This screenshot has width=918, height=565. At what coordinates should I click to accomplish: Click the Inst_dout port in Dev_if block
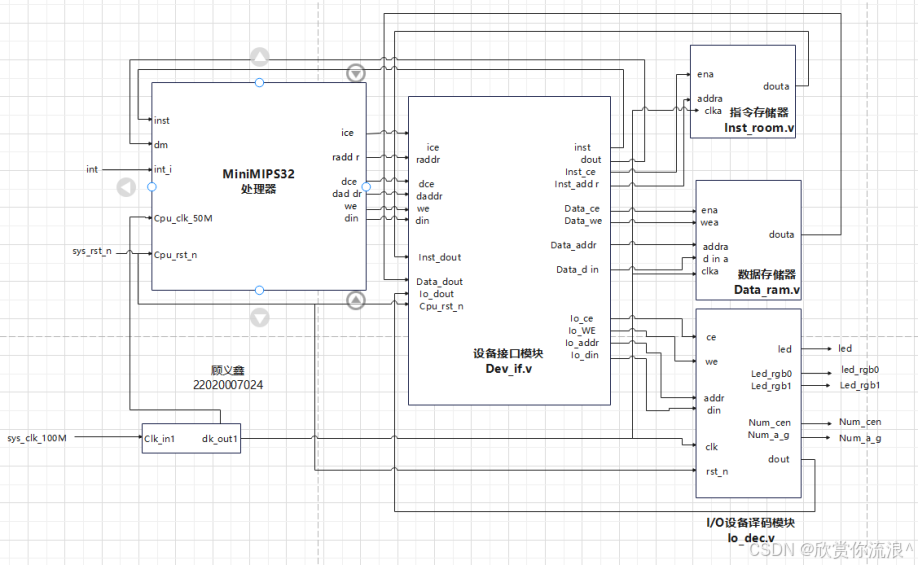tap(440, 258)
